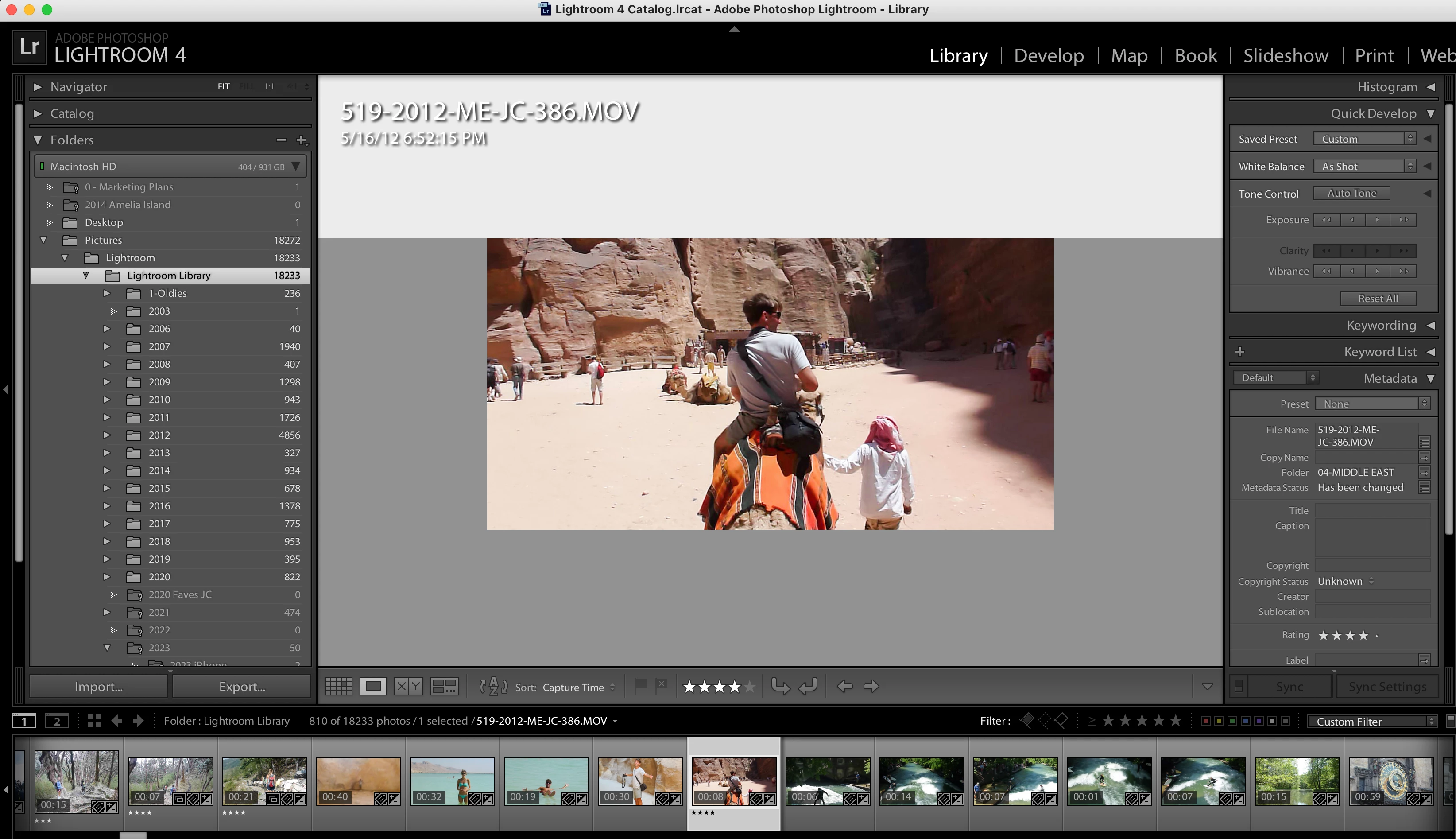Click the sort direction A-Z icon
This screenshot has height=839, width=1456.
(494, 686)
